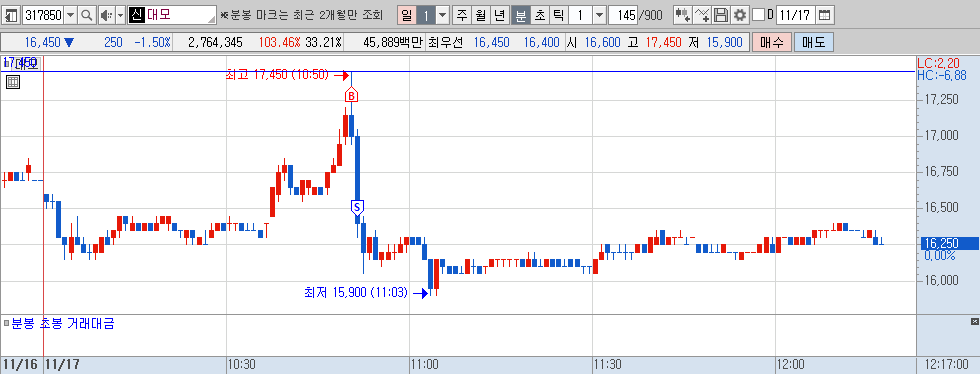This screenshot has width=980, height=374.
Task: Click the current price 16,450 in quote bar
Action: point(42,43)
